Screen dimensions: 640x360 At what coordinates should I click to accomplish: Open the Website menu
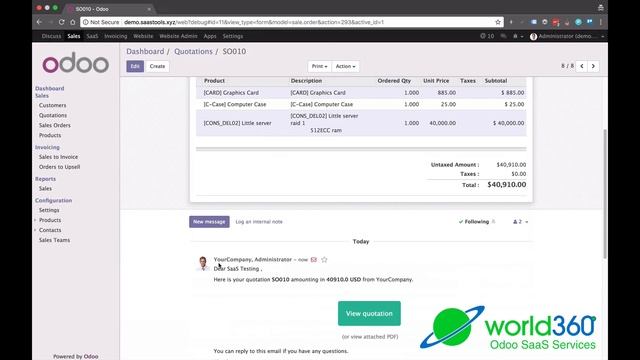[143, 36]
